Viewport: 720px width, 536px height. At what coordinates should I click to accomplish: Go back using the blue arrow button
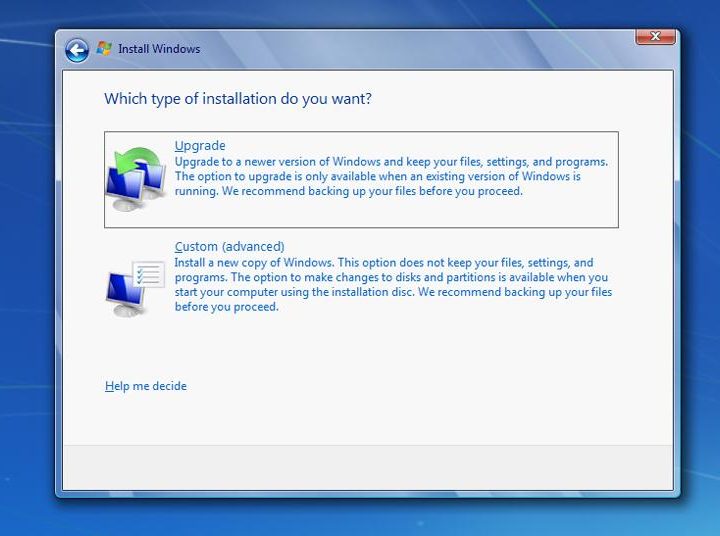point(77,50)
